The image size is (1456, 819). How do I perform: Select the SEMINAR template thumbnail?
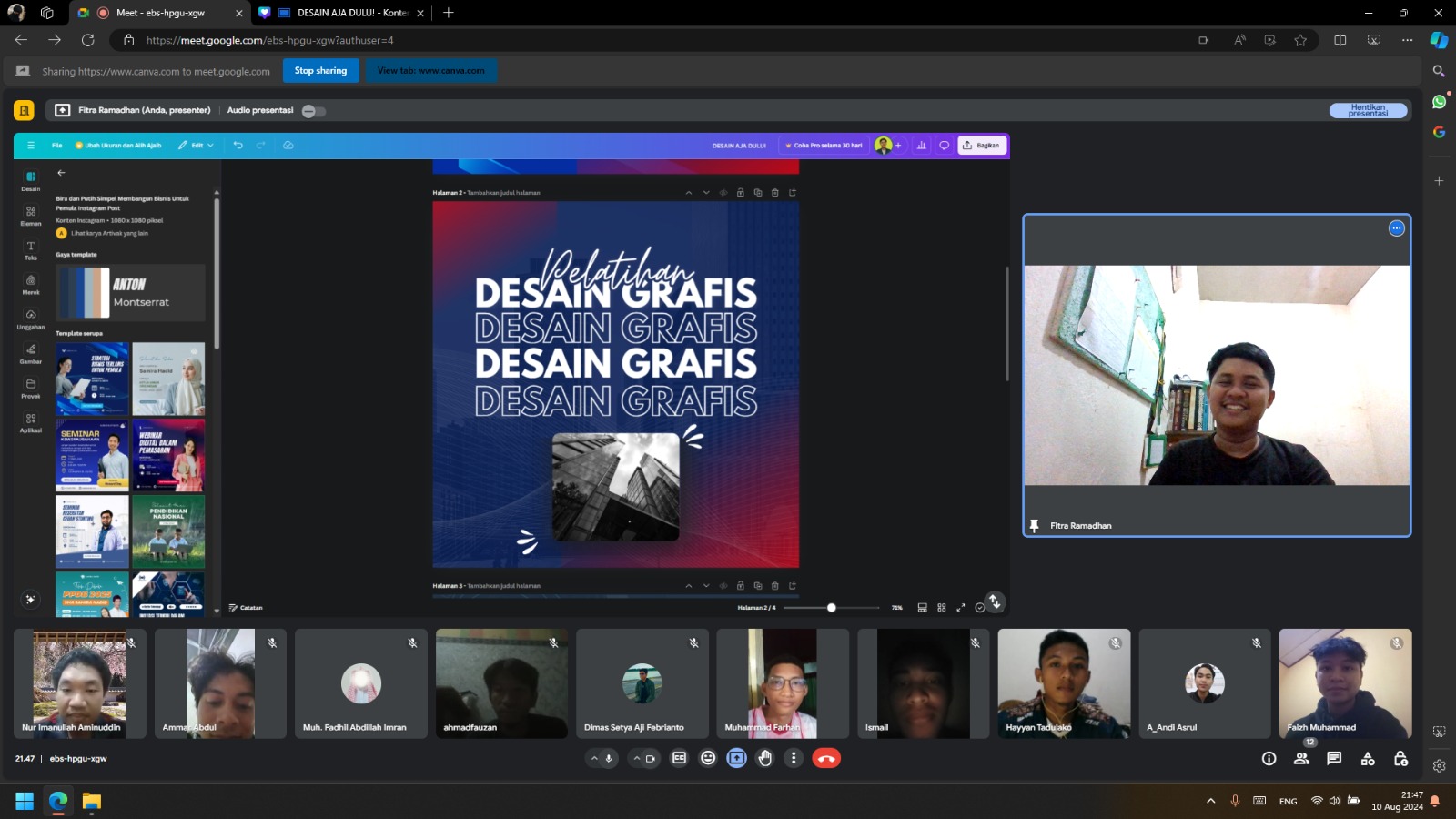[x=92, y=455]
